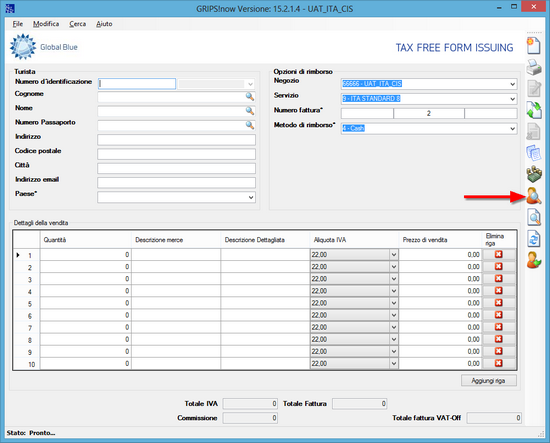Open the Metodo di rimborso dropdown
Viewport: 550px width, 443px height.
click(512, 129)
